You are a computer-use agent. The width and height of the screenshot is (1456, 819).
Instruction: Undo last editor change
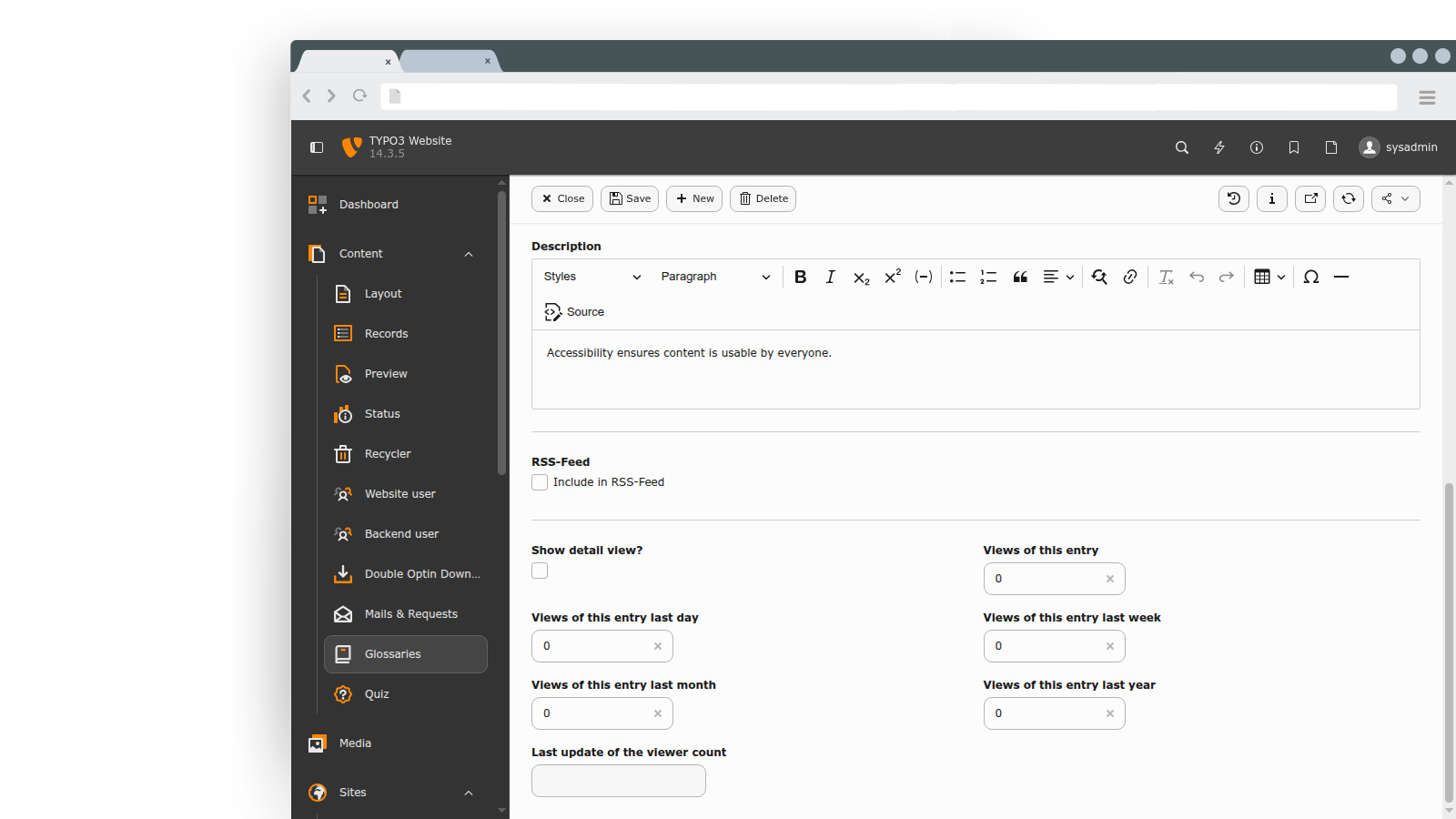[x=1197, y=277]
